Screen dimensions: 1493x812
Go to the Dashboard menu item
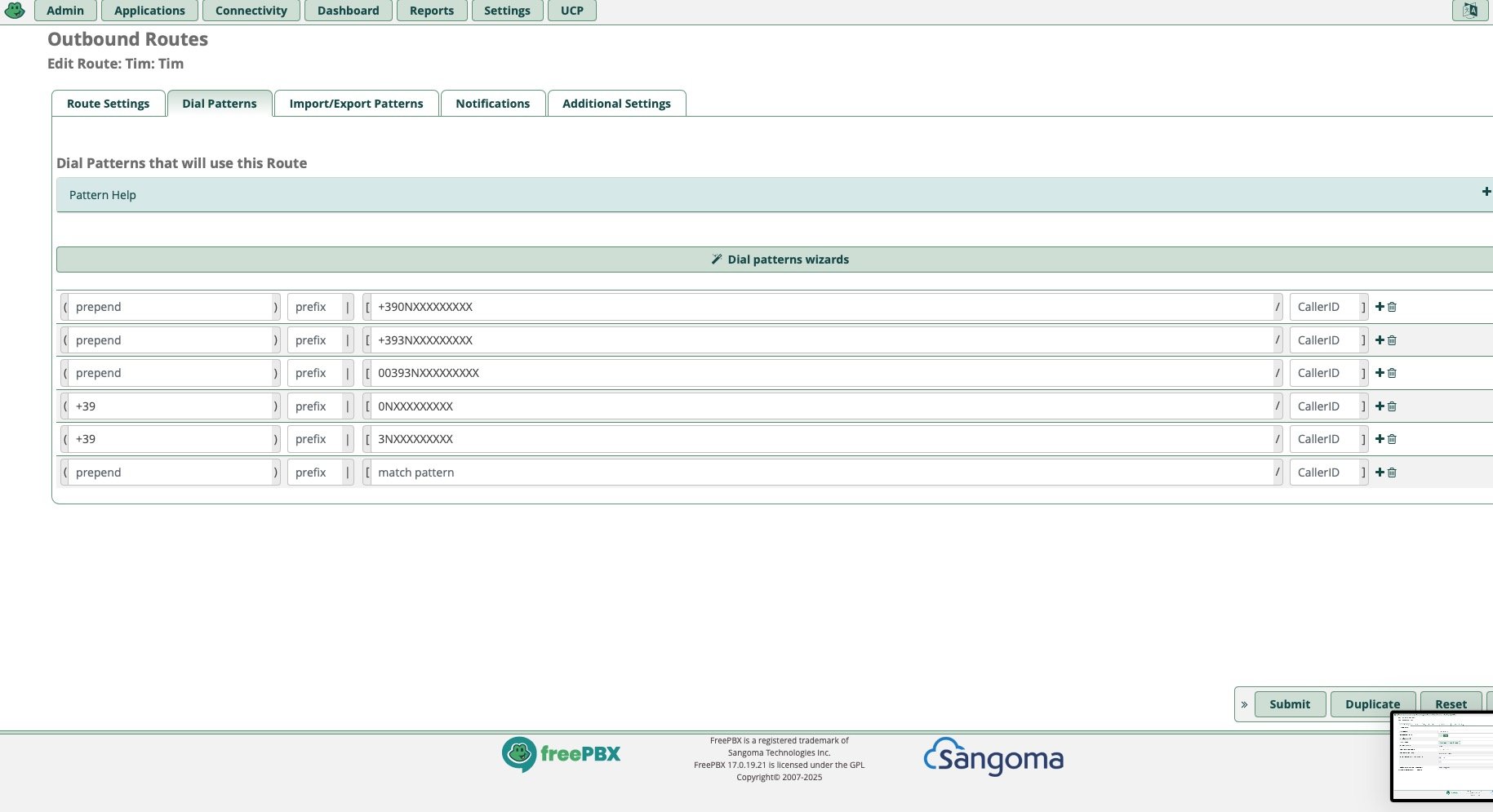(349, 11)
